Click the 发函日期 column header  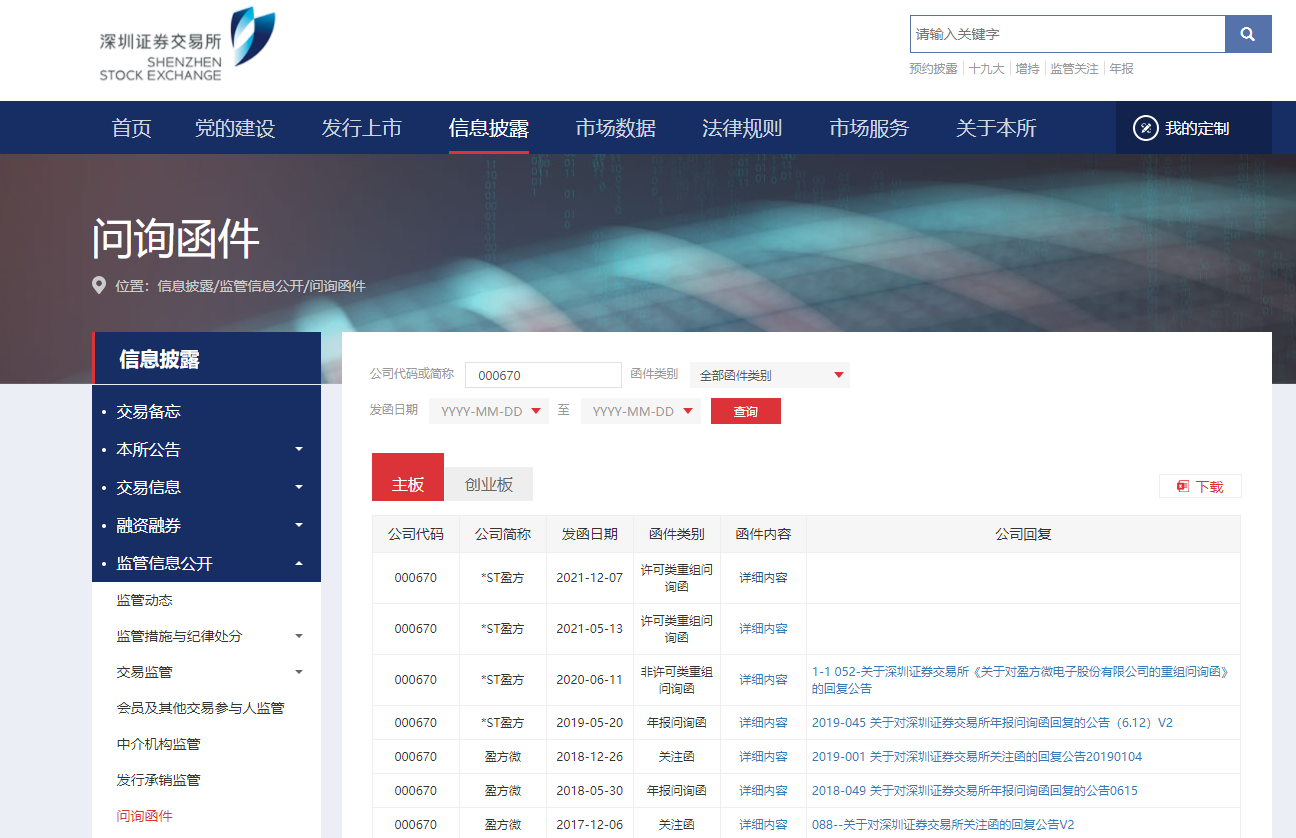pyautogui.click(x=590, y=534)
